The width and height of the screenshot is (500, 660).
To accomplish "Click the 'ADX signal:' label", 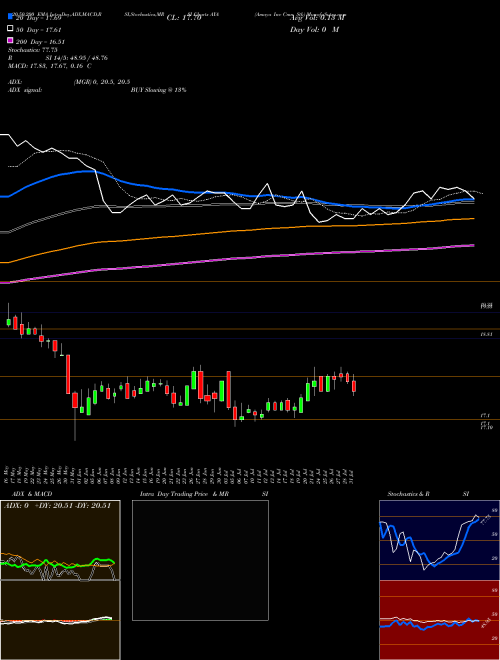I will point(25,90).
